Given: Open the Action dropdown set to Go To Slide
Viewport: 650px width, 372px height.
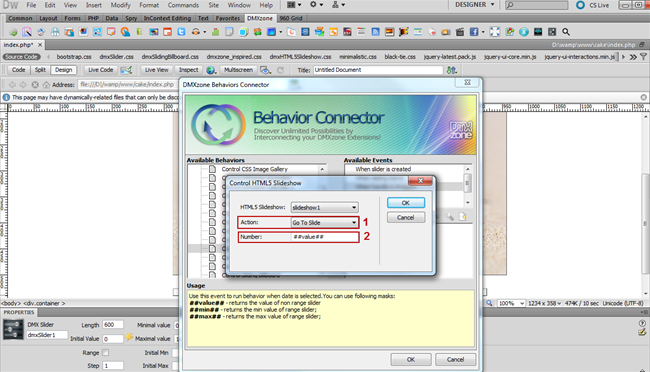Looking at the screenshot, I should 325,223.
